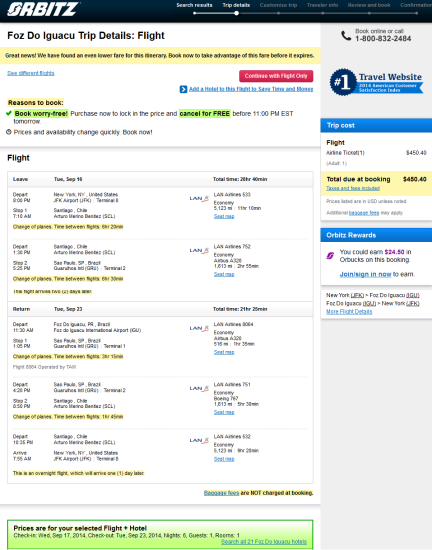Image resolution: width=432 pixels, height=550 pixels.
Task: Click Taxes and fees included link
Action: (353, 188)
